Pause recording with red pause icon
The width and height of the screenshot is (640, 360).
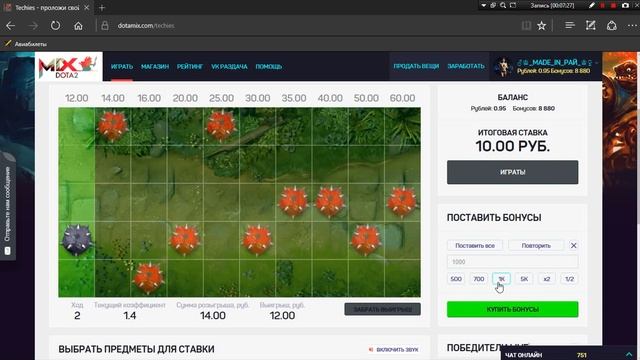[602, 5]
